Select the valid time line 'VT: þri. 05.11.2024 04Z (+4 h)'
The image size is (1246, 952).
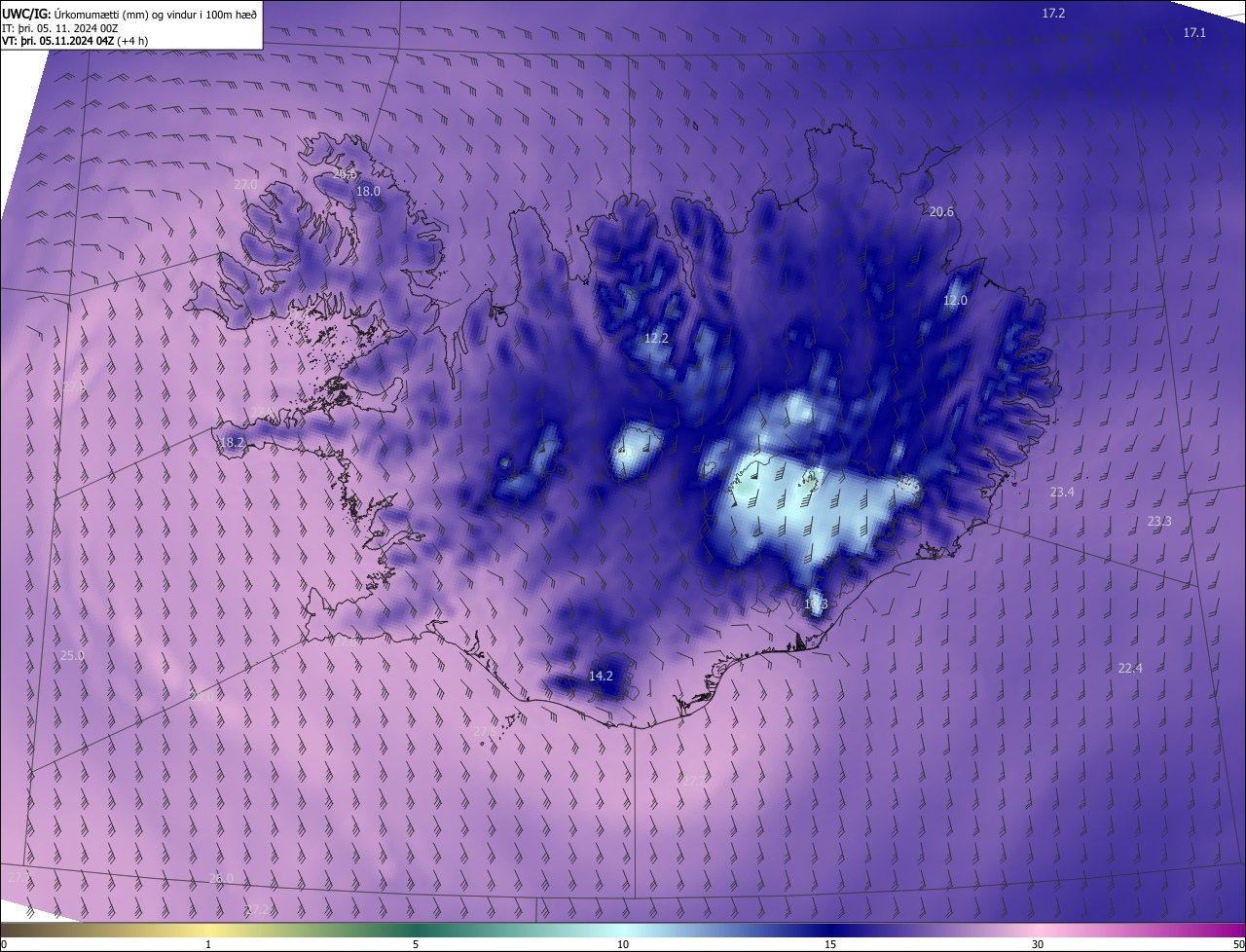[75, 41]
